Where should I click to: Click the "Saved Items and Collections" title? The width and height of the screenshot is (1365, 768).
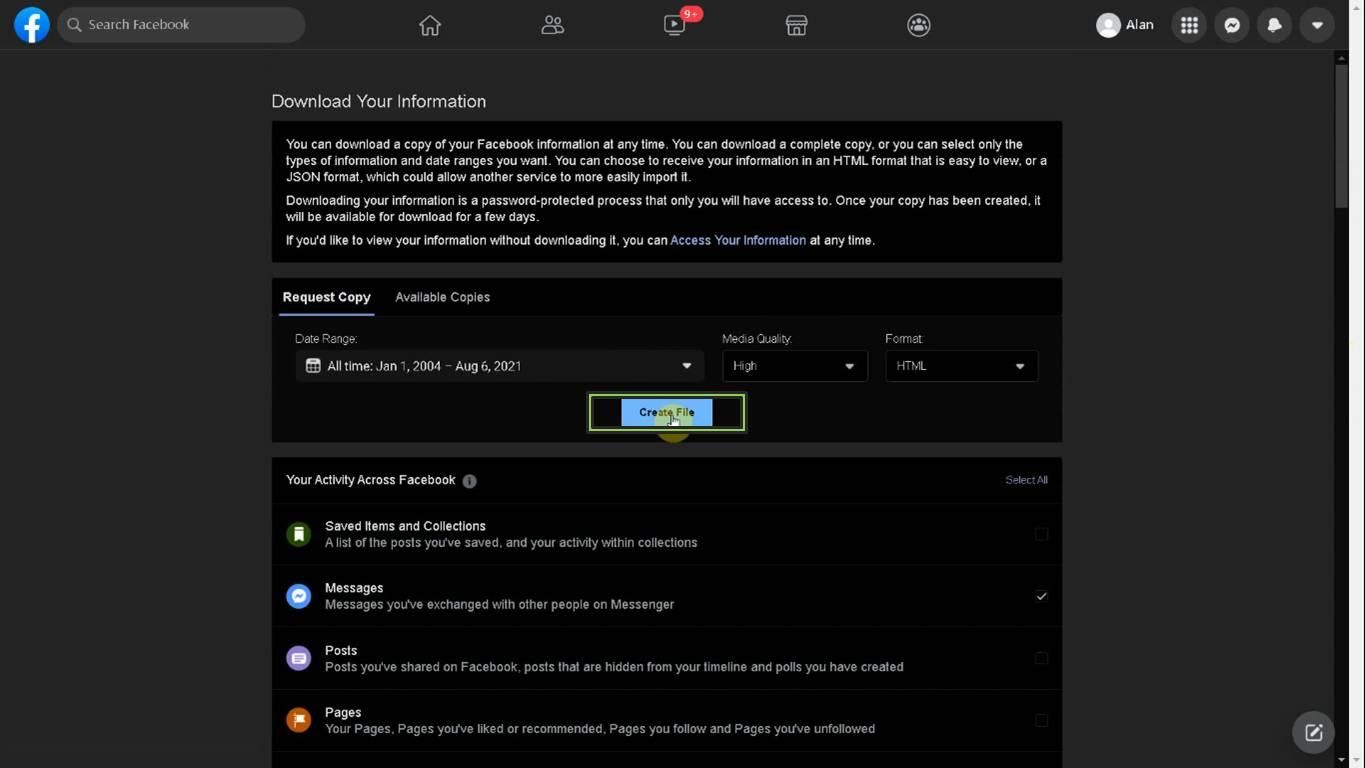coord(405,526)
